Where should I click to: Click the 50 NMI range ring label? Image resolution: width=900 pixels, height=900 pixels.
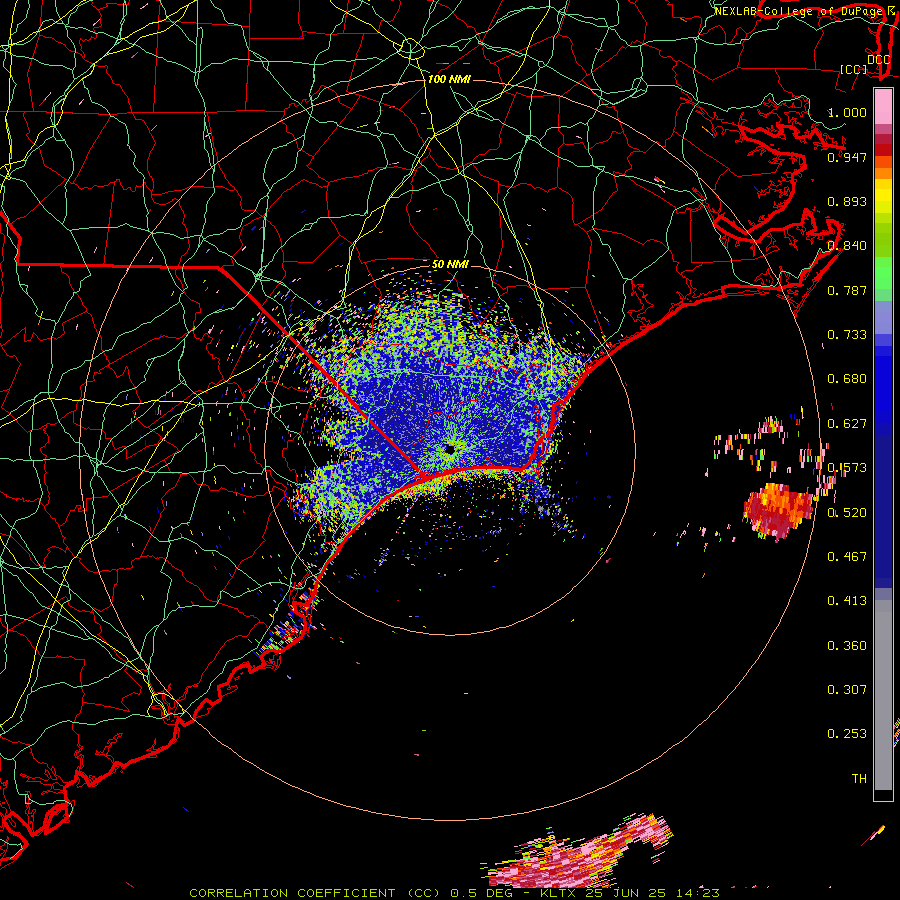coord(450,265)
